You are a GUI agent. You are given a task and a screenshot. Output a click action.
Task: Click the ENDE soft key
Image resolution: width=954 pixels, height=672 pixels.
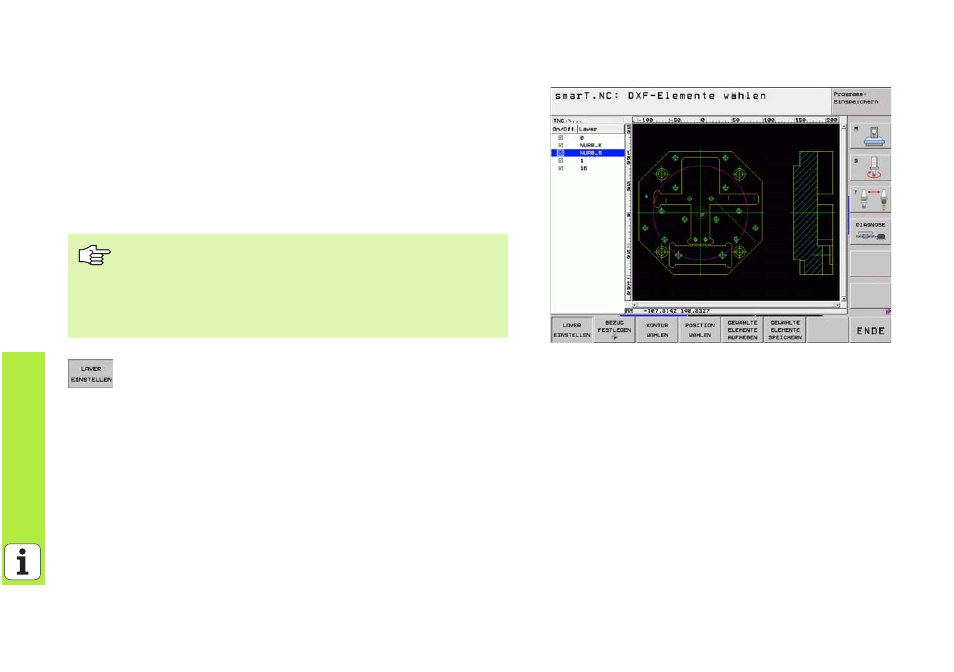(x=870, y=330)
